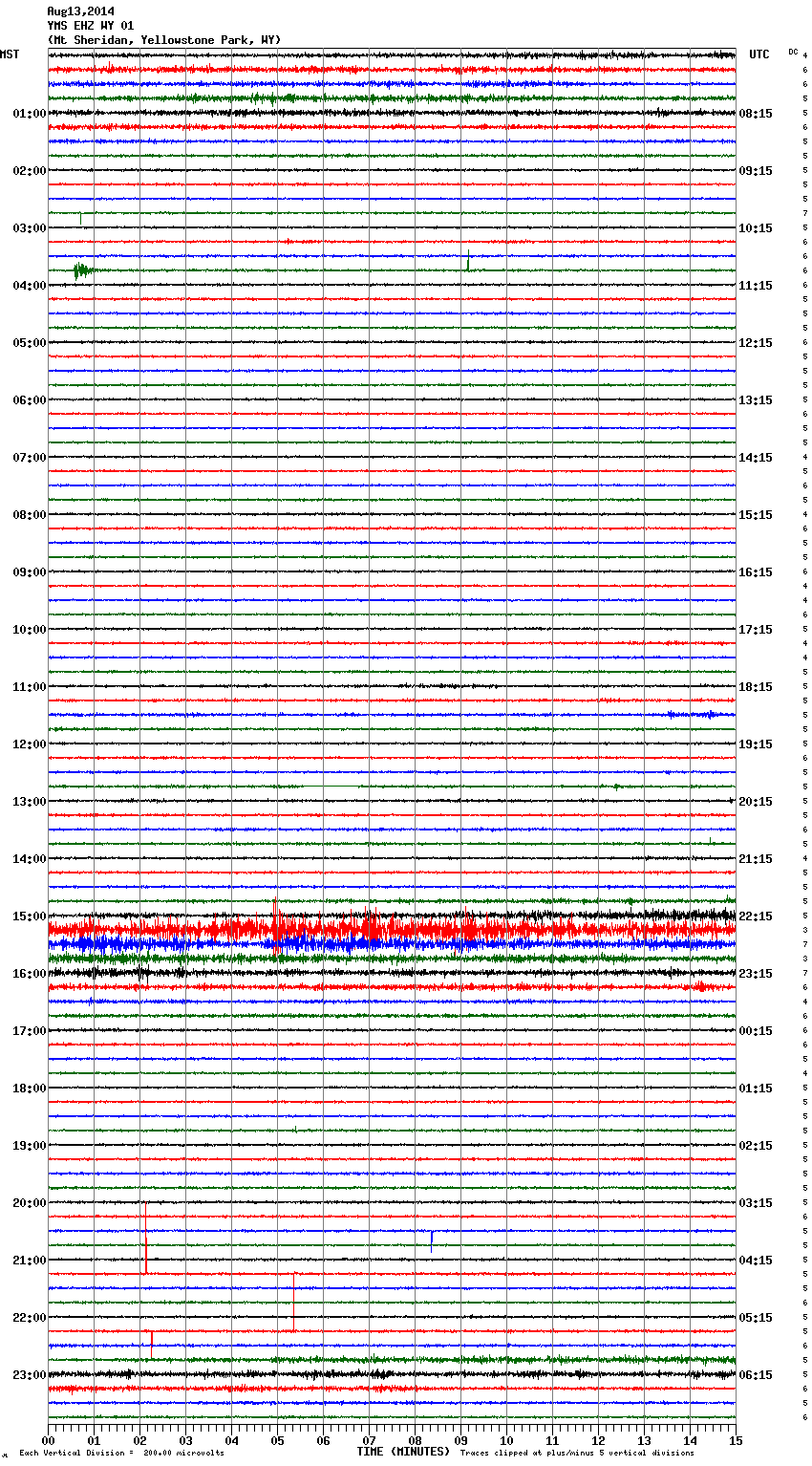Select the 13:00 MST time label
Viewport: 812px width, 1466px height.
[30, 802]
